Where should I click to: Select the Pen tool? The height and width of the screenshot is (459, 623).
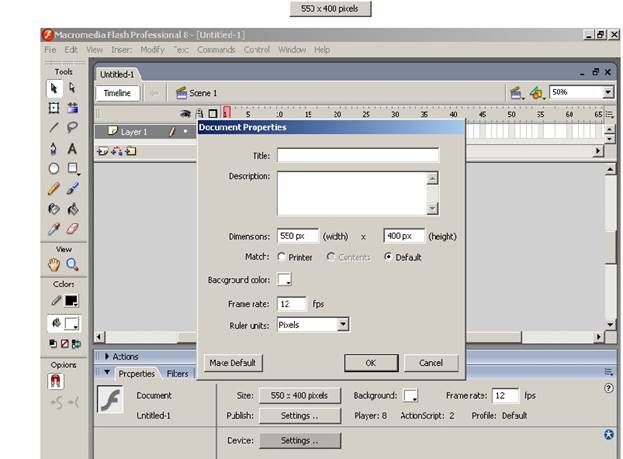pos(54,149)
